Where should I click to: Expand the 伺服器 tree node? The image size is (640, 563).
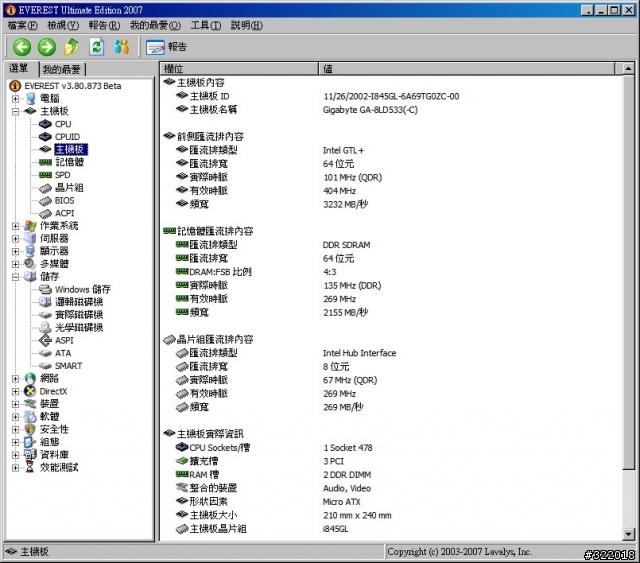pyautogui.click(x=16, y=239)
